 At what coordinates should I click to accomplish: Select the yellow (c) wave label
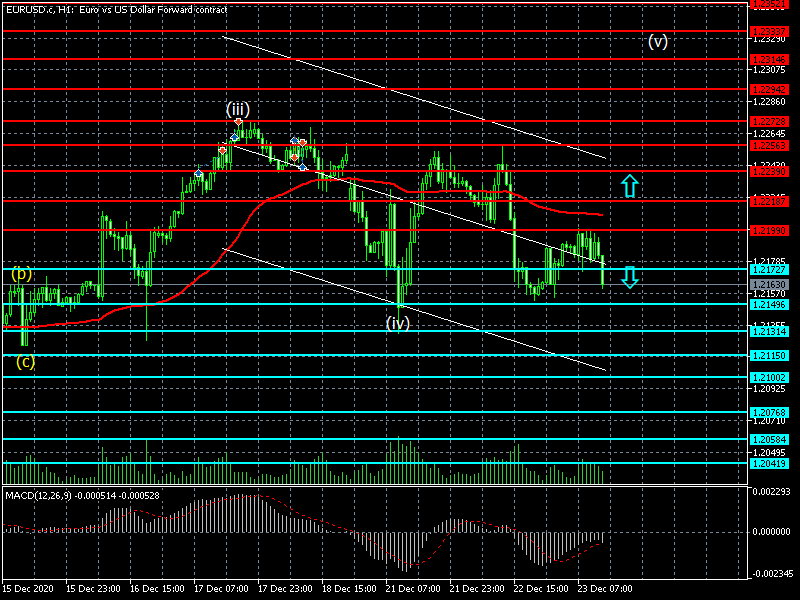pyautogui.click(x=26, y=362)
